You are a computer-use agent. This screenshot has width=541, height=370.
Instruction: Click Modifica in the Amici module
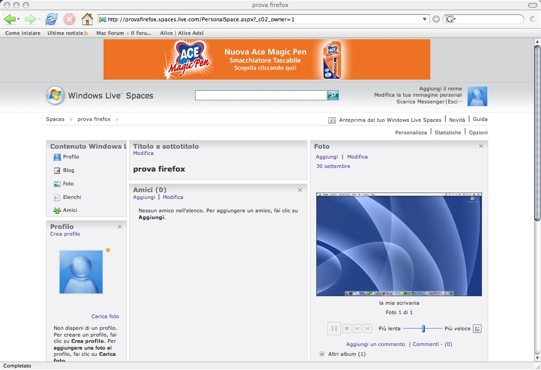[x=173, y=197]
